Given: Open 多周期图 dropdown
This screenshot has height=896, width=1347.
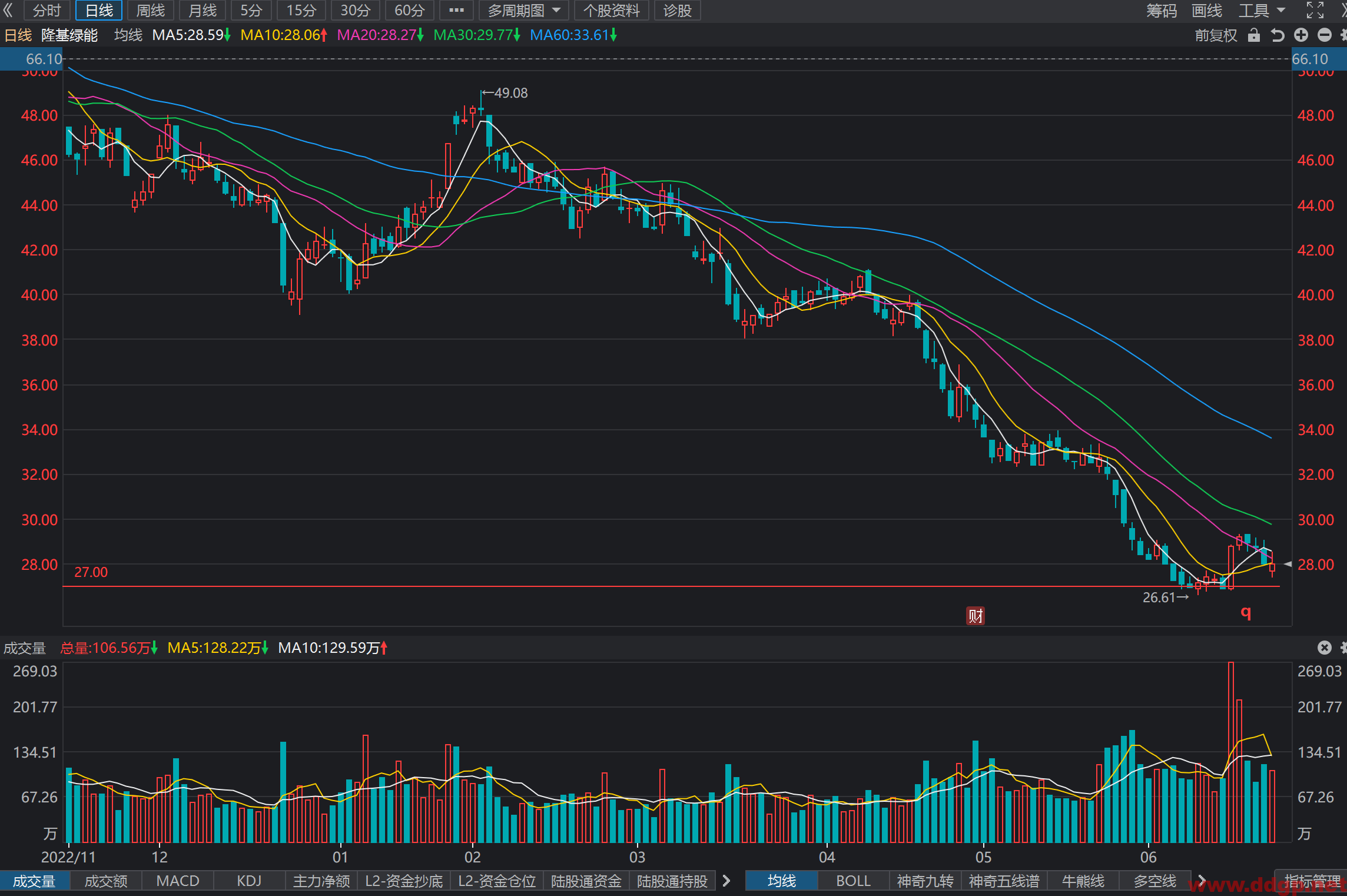Looking at the screenshot, I should point(523,10).
